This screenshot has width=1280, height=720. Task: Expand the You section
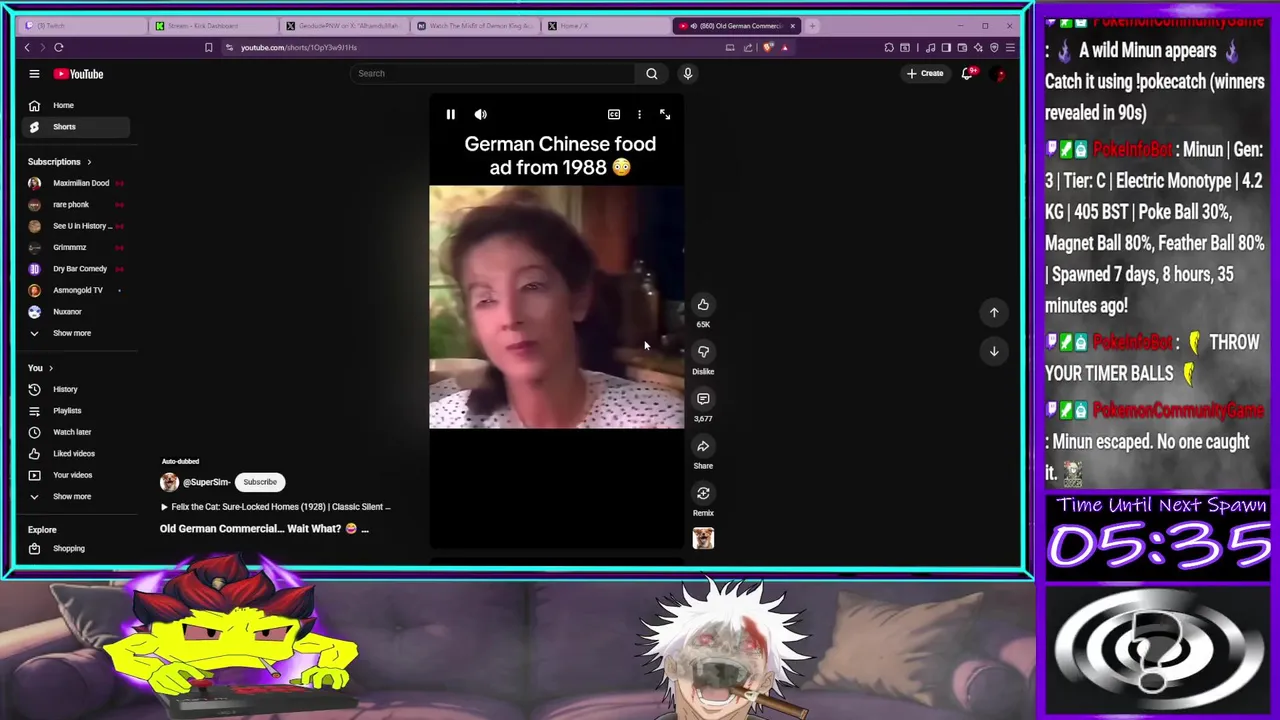point(41,368)
